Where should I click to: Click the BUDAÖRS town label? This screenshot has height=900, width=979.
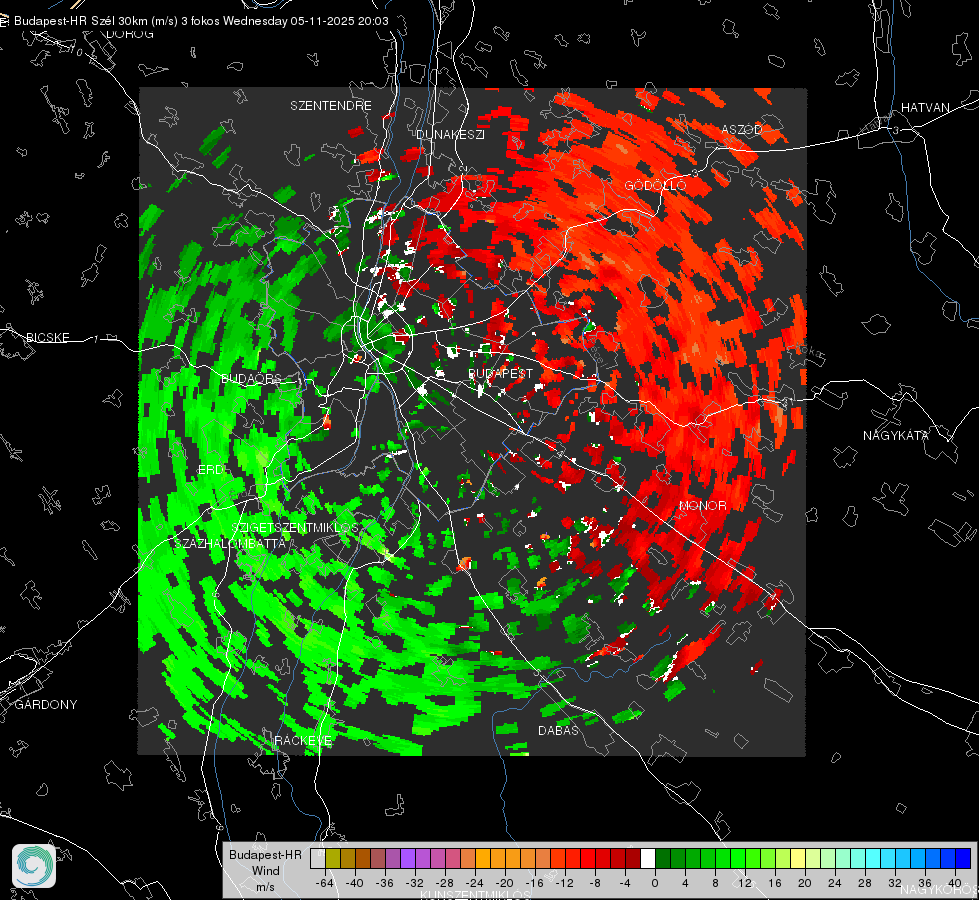(x=251, y=379)
